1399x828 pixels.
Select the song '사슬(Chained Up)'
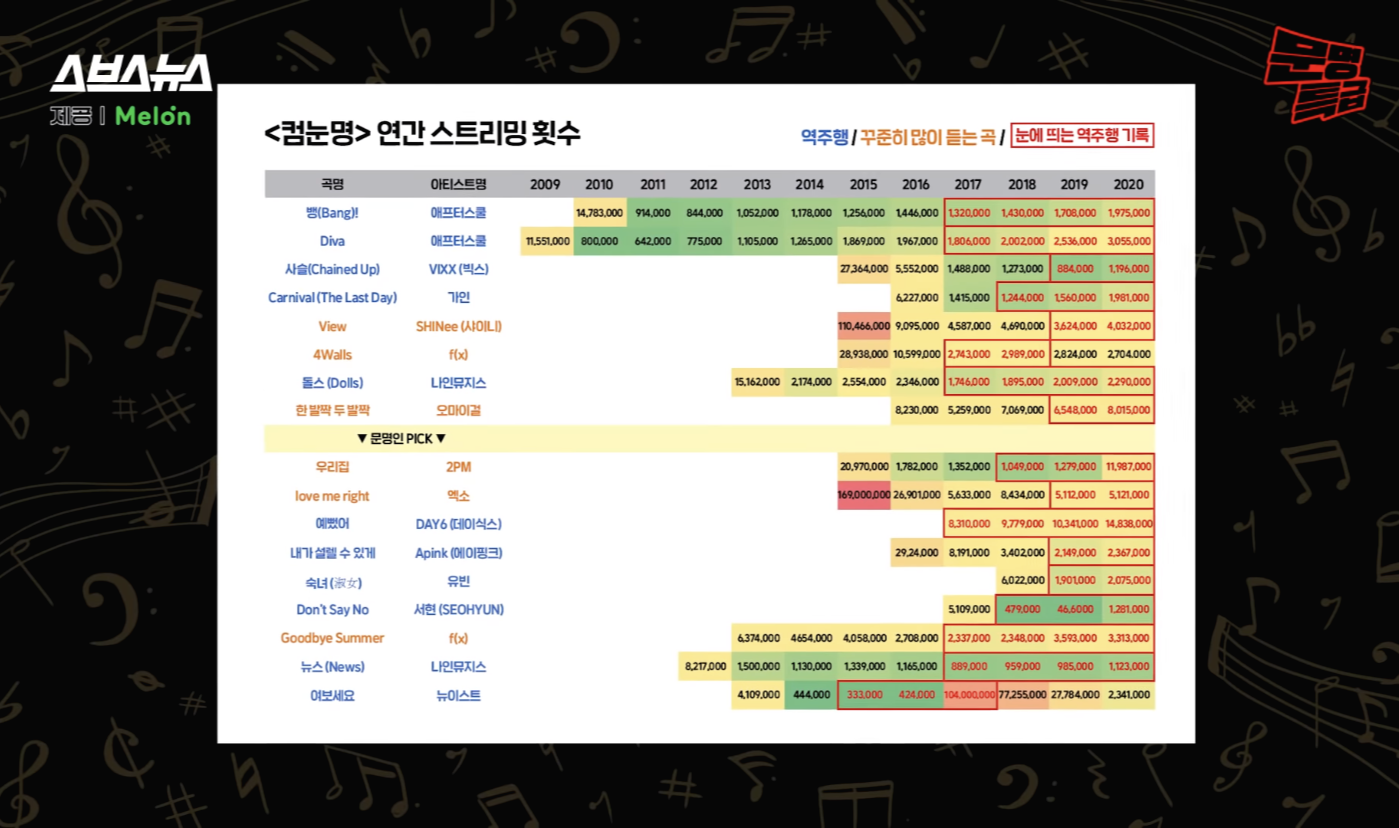[x=333, y=269]
